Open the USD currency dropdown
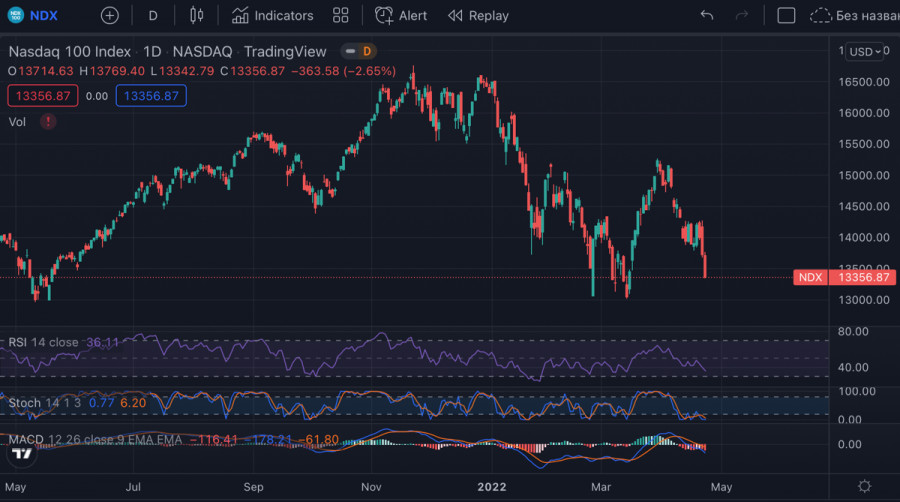 865,52
